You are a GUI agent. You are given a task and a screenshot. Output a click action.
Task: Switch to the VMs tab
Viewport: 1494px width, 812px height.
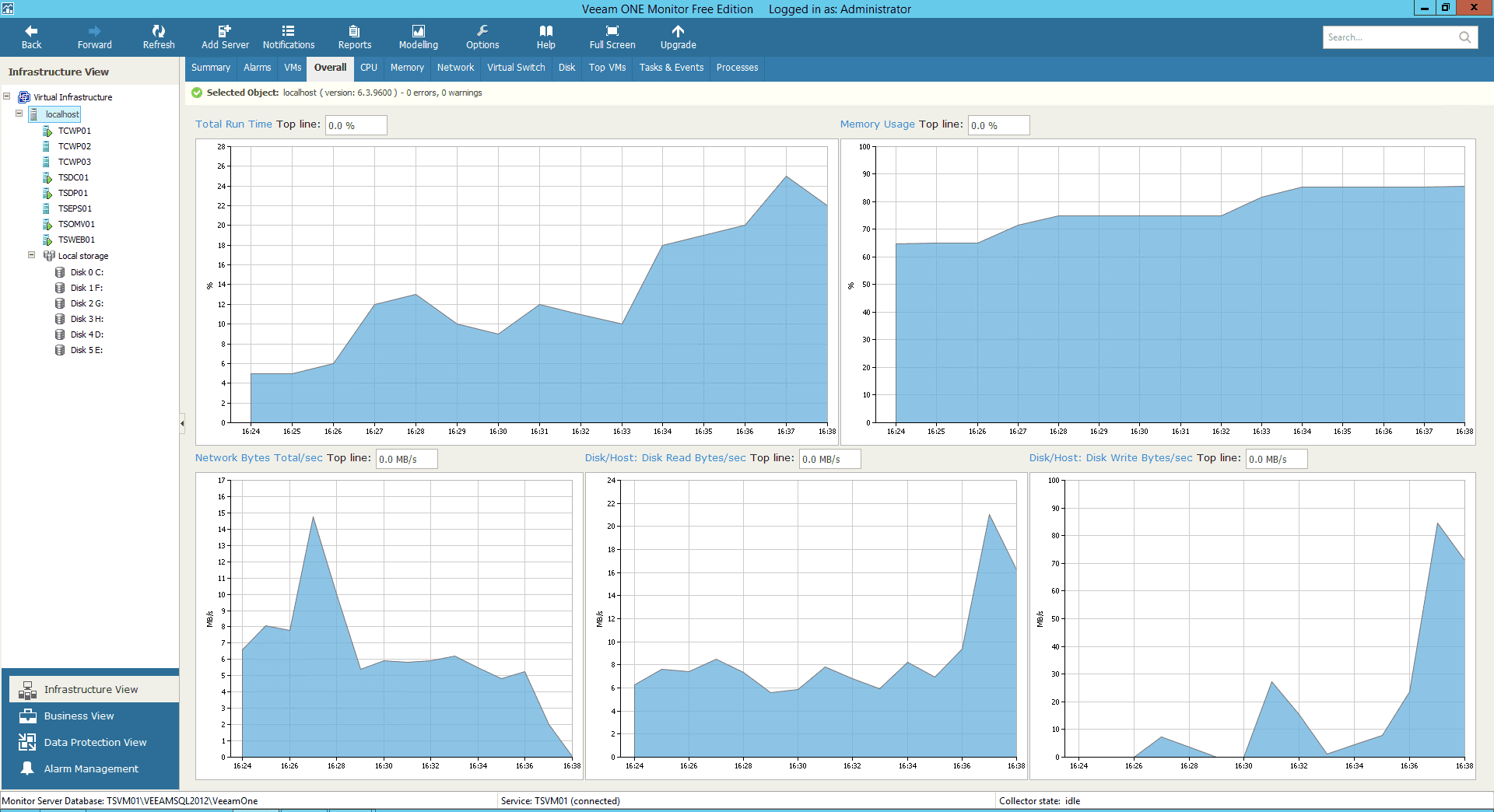pos(293,68)
